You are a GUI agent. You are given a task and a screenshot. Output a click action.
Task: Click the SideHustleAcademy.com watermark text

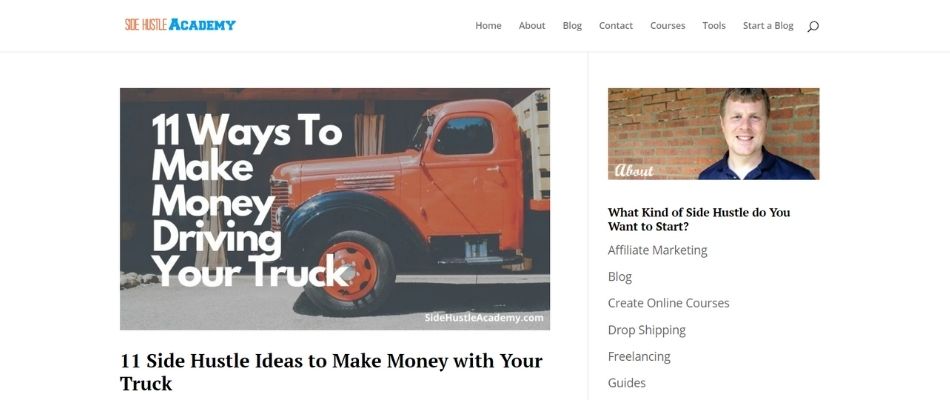tap(484, 318)
